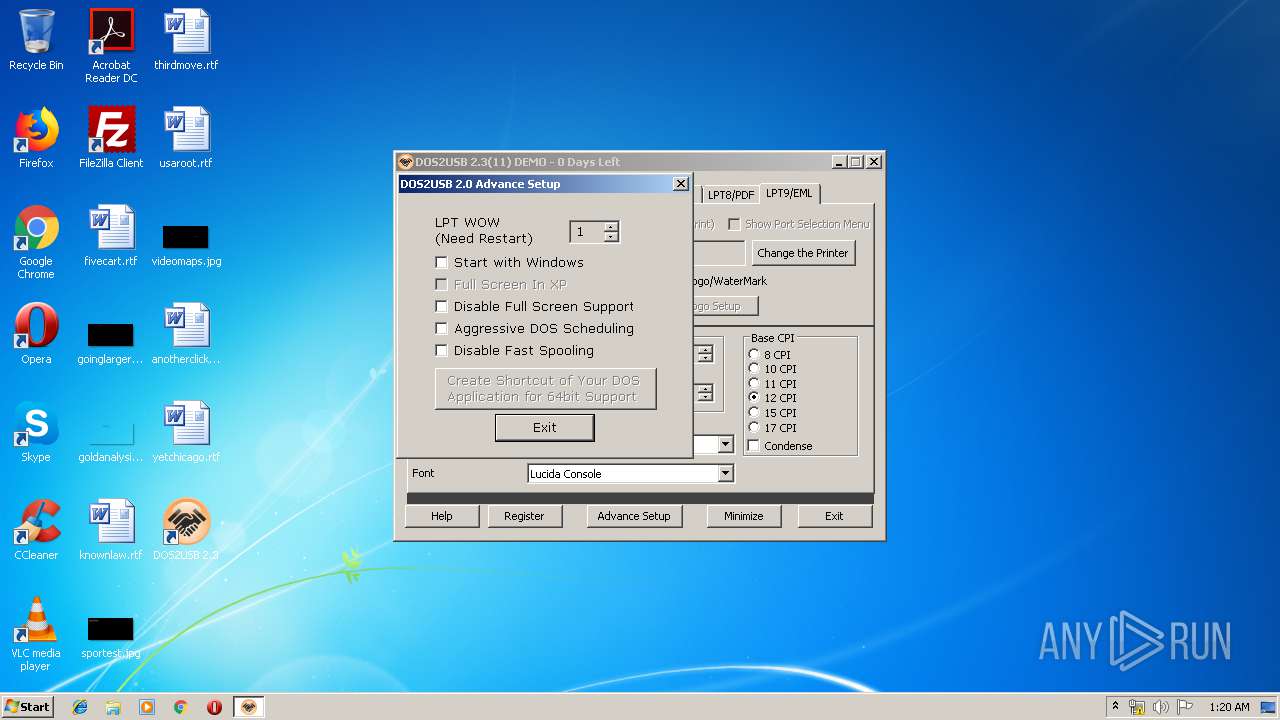Select anotherclick desktop document
This screenshot has height=720, width=1280.
click(186, 334)
